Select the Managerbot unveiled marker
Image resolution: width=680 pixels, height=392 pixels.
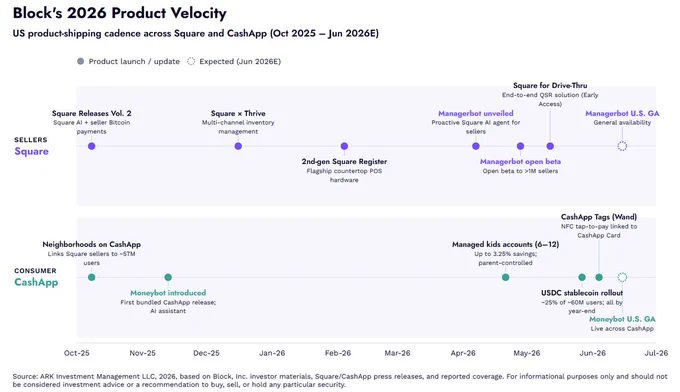pyautogui.click(x=476, y=146)
